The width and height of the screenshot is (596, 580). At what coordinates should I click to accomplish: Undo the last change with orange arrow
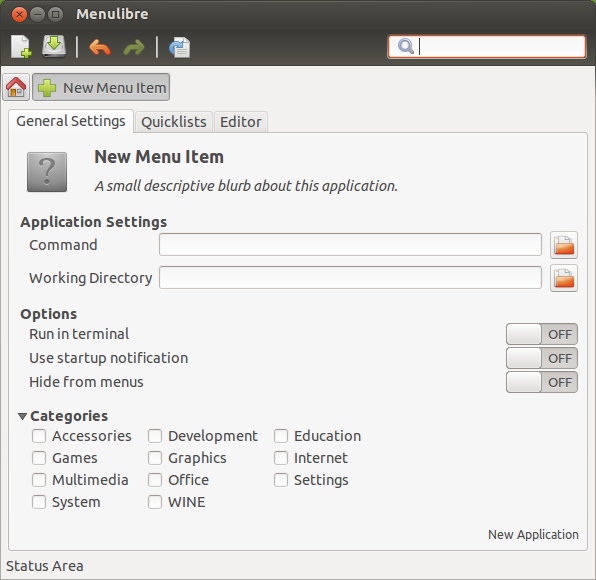click(100, 48)
